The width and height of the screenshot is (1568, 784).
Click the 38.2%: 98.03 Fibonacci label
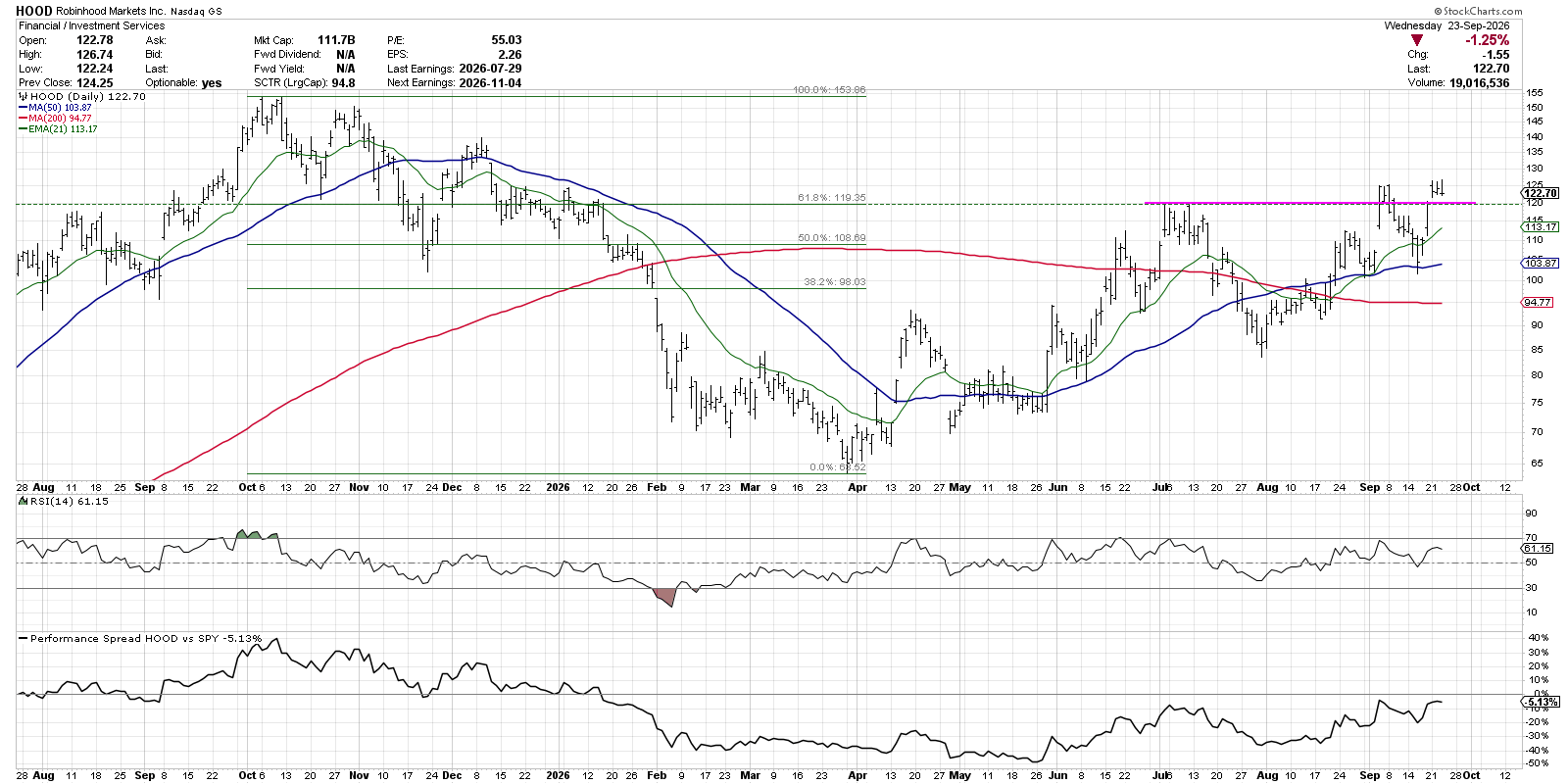(x=835, y=282)
